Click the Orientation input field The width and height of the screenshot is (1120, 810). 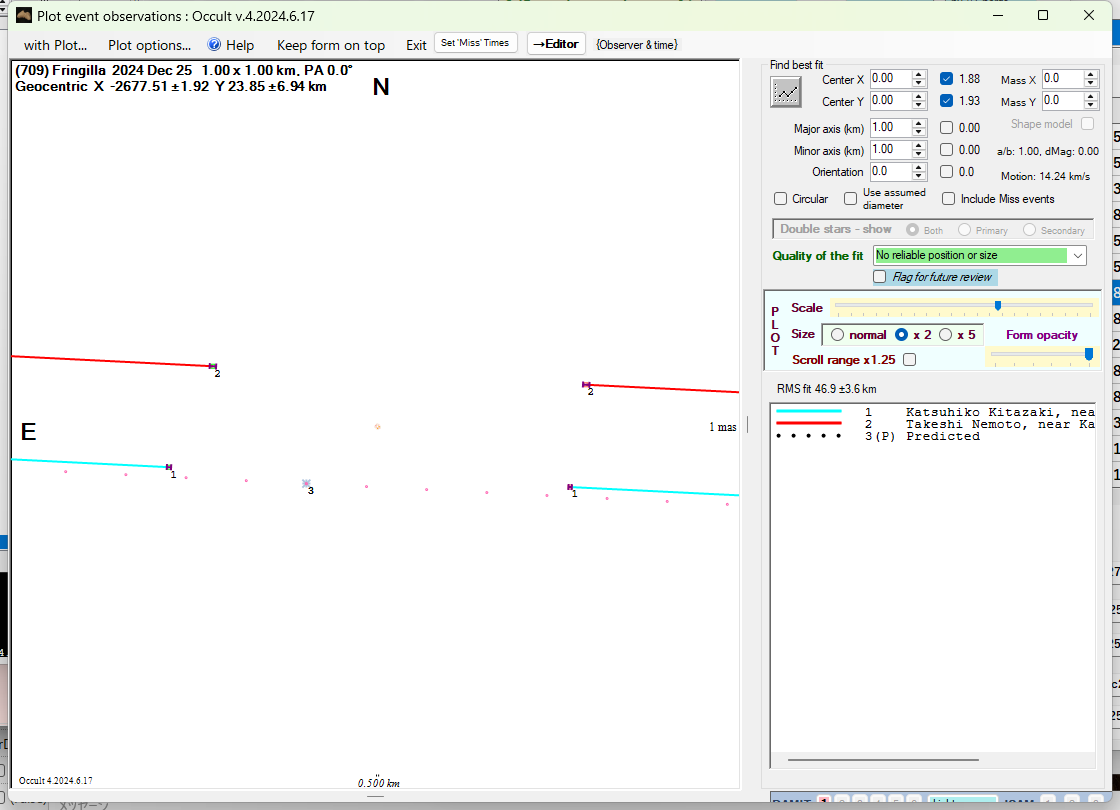pos(889,172)
